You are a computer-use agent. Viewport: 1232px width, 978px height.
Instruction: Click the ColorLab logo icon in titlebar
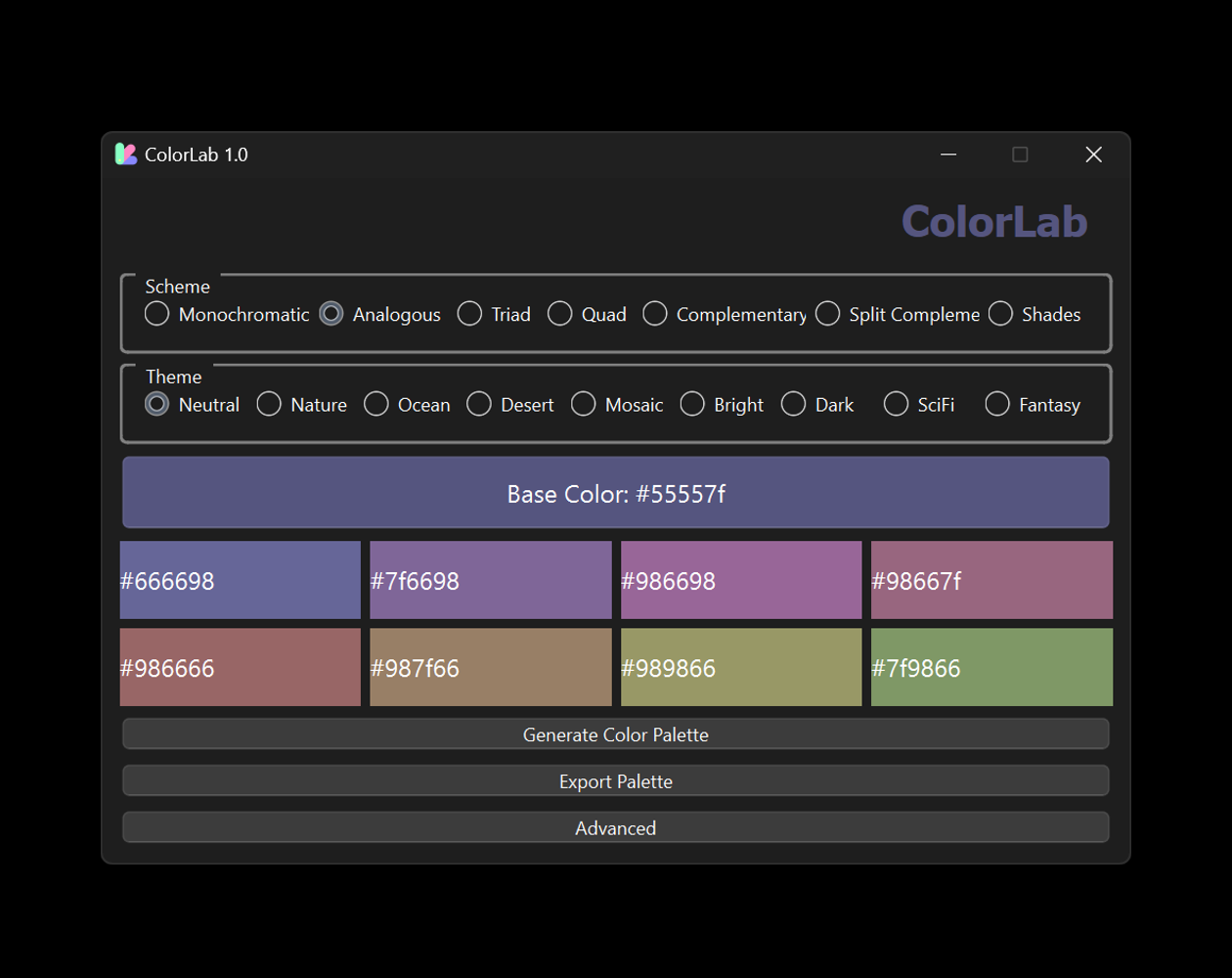(126, 155)
